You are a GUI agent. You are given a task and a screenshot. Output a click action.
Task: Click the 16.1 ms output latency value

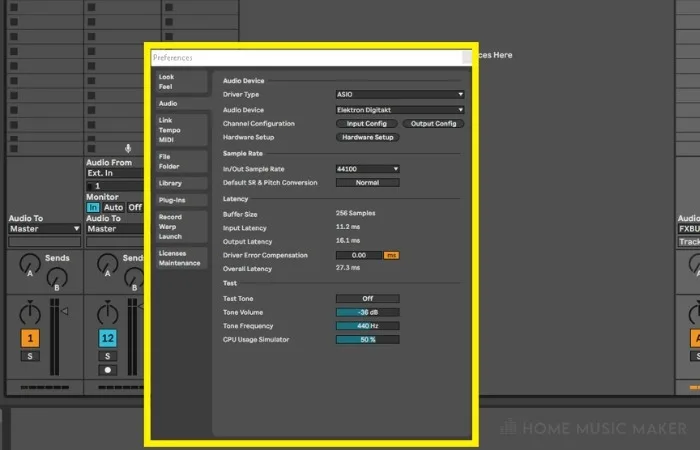(x=348, y=241)
